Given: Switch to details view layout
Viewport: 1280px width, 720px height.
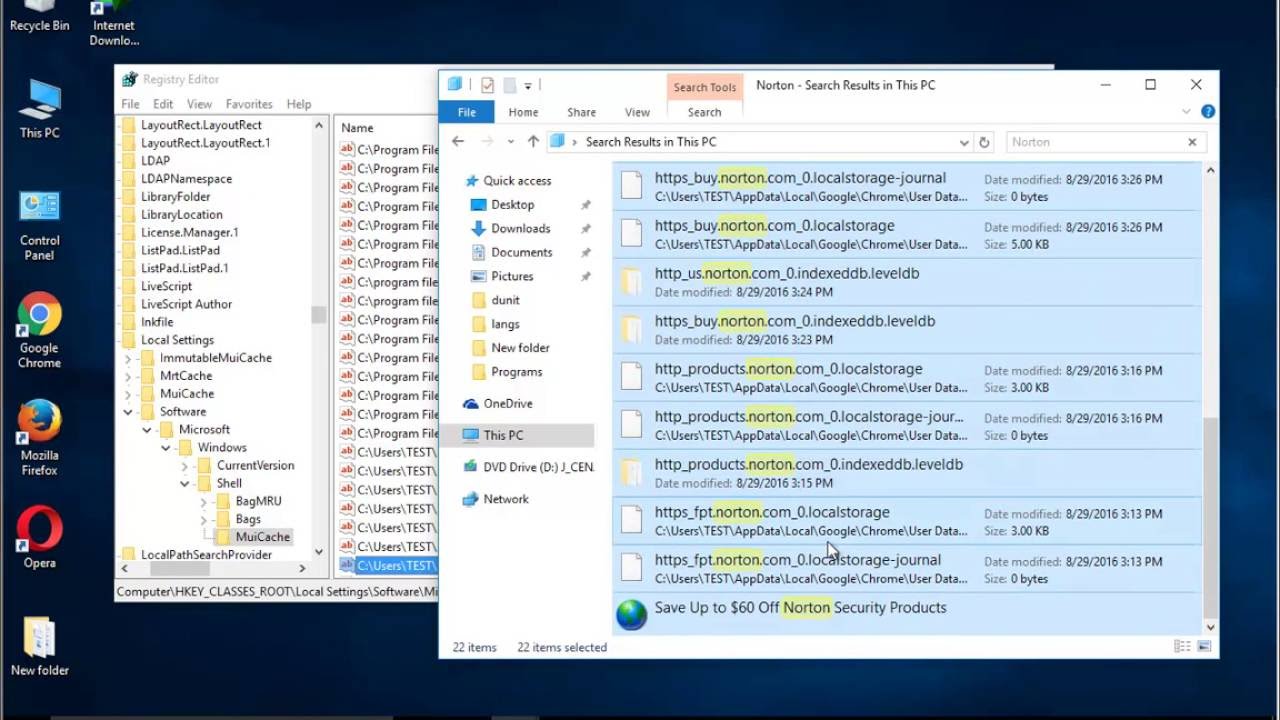Looking at the screenshot, I should coord(1183,647).
